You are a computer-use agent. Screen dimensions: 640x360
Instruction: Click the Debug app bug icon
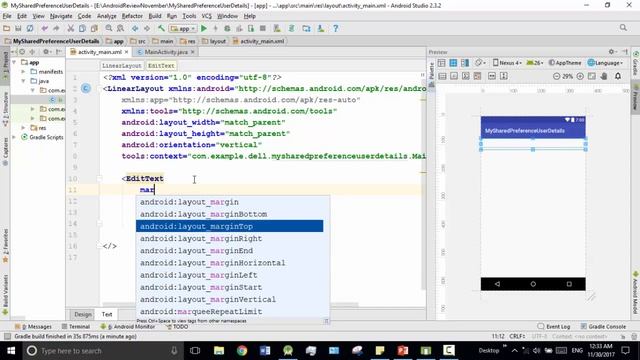[x=227, y=28]
